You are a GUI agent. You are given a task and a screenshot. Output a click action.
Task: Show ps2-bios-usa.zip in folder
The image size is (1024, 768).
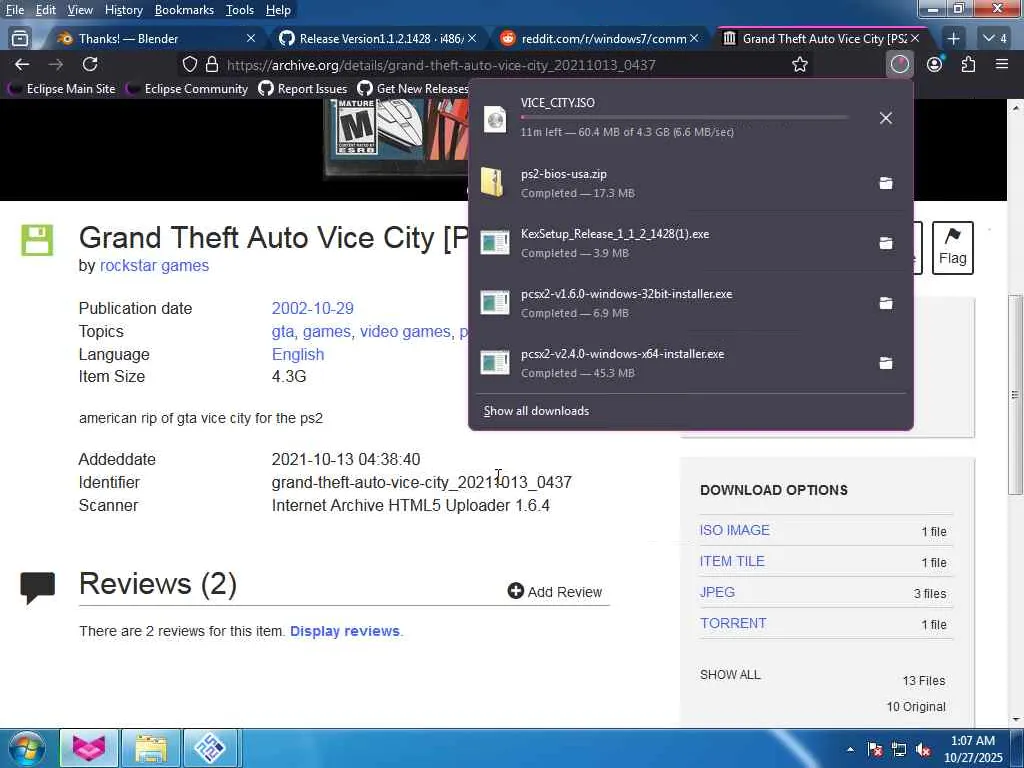[x=886, y=183]
